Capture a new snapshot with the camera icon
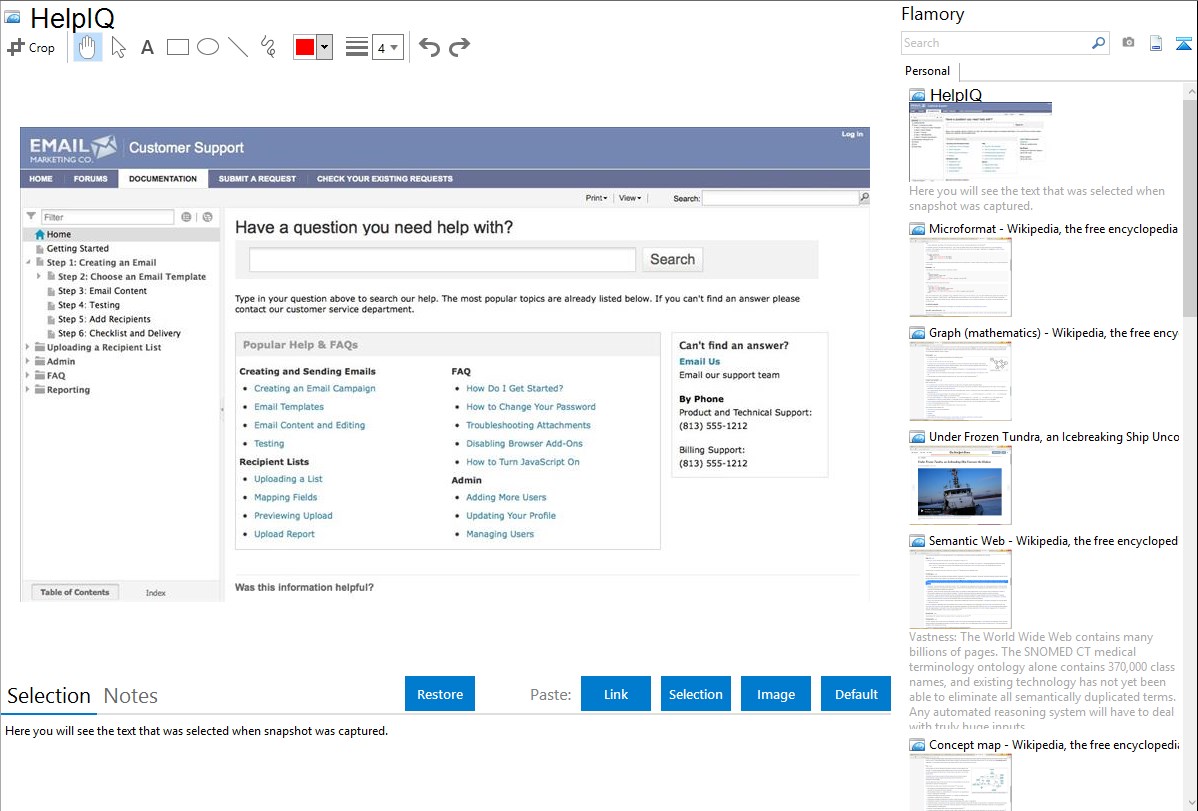The image size is (1198, 811). 1128,43
